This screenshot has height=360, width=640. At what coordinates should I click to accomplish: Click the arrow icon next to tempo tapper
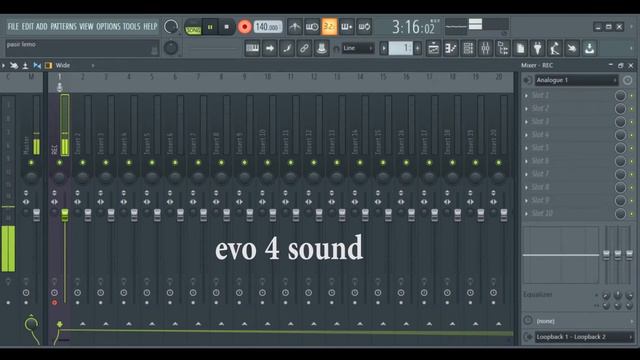tap(572, 49)
